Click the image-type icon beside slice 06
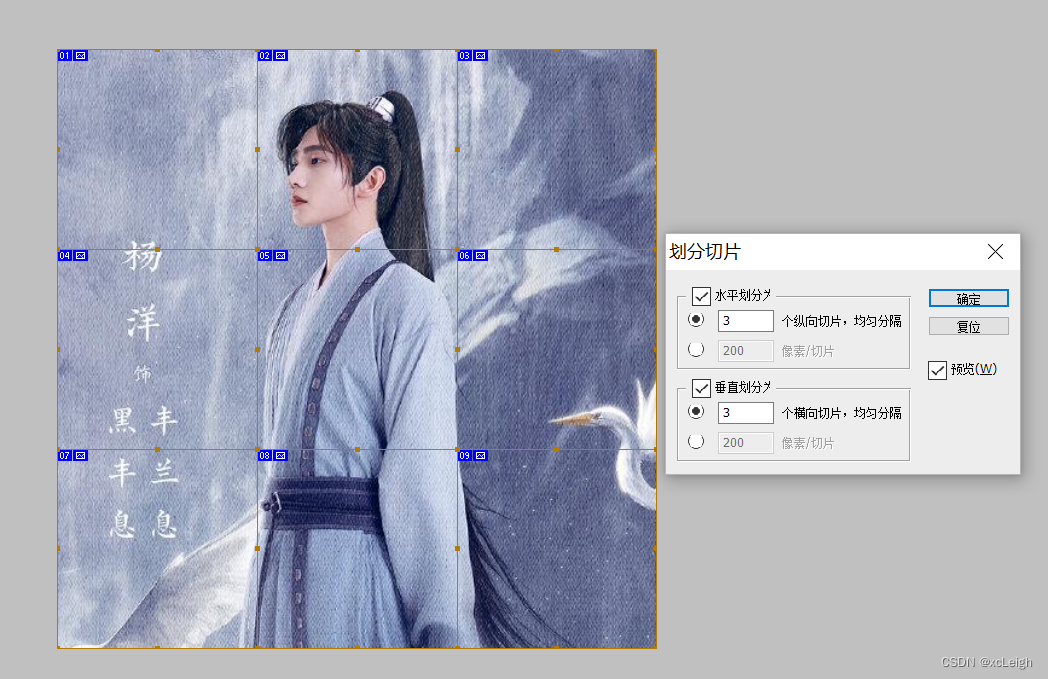The height and width of the screenshot is (679, 1048). [x=481, y=255]
